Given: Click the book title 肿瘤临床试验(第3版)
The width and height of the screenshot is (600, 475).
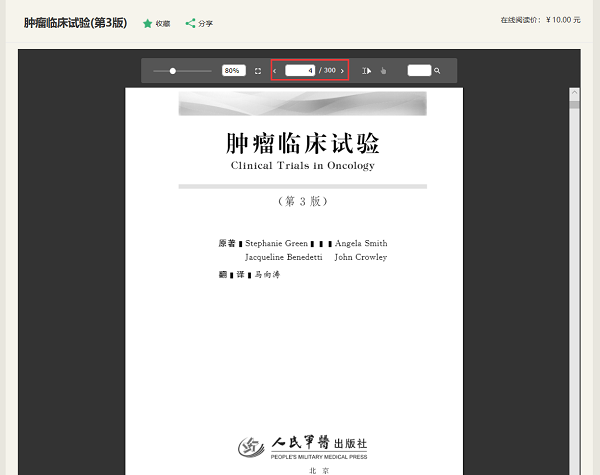Looking at the screenshot, I should point(76,22).
